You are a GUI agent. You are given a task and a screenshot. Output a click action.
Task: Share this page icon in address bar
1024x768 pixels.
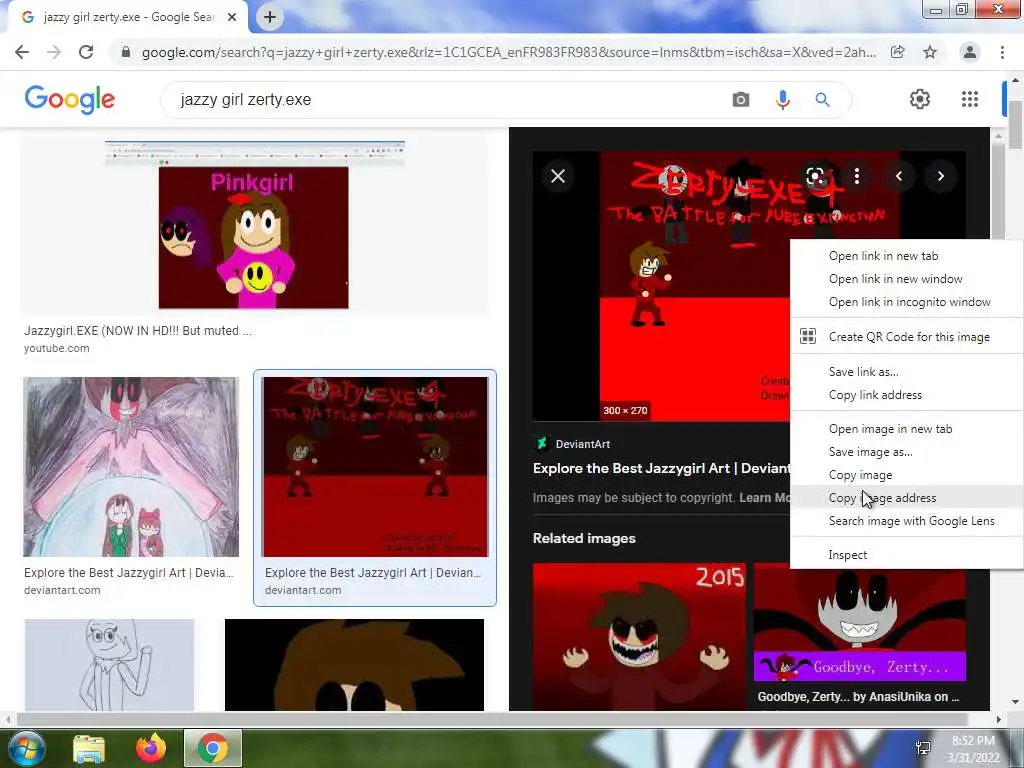point(898,52)
